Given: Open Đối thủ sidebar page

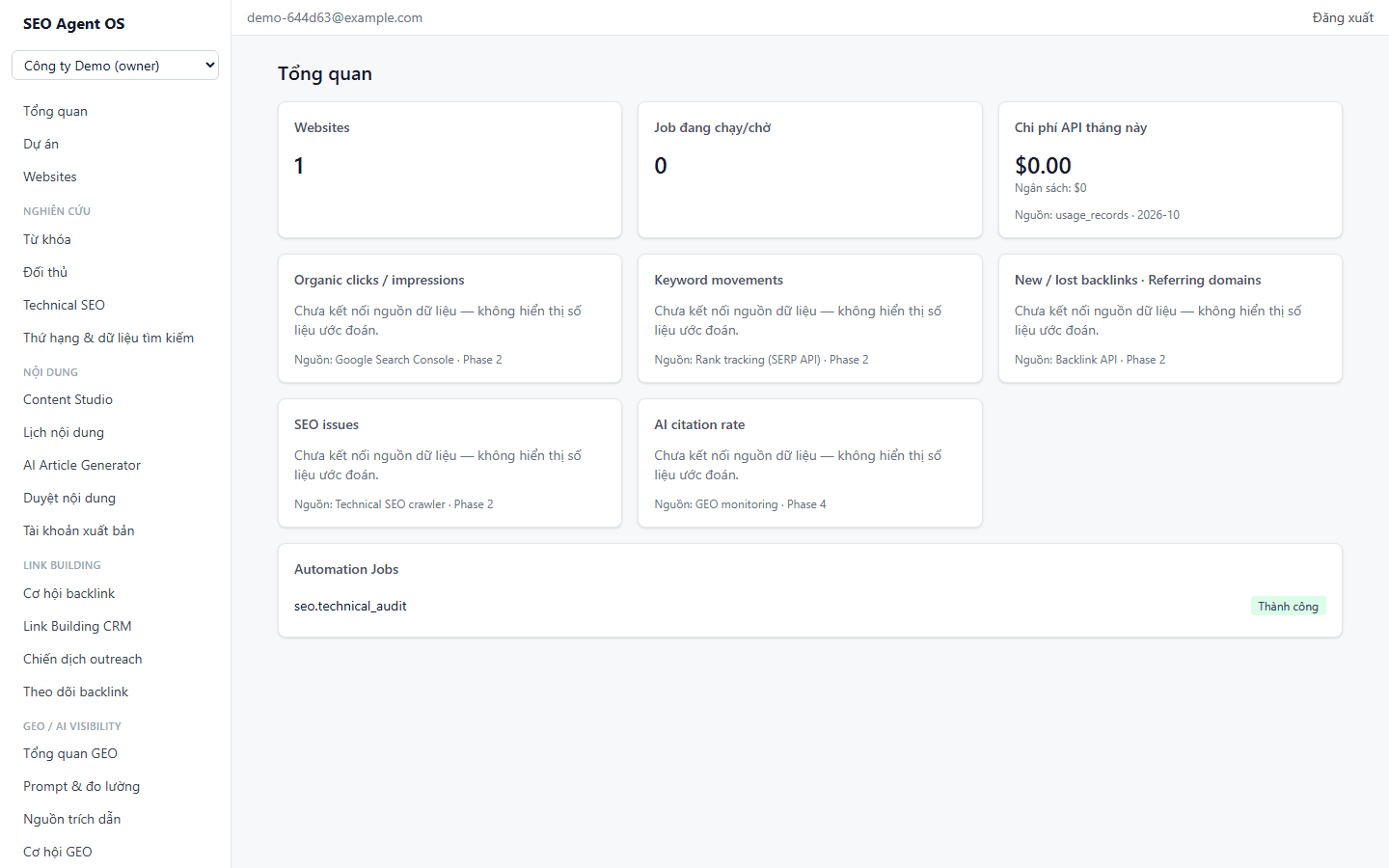Looking at the screenshot, I should point(45,272).
